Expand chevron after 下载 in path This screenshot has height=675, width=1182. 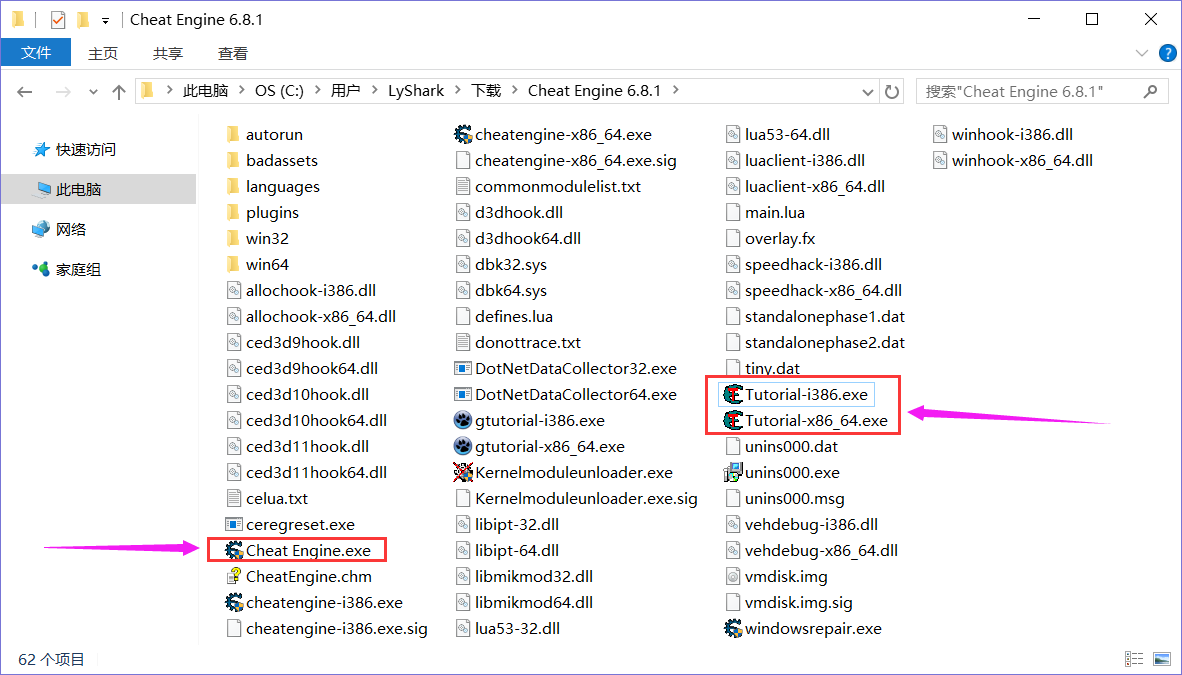pyautogui.click(x=516, y=91)
